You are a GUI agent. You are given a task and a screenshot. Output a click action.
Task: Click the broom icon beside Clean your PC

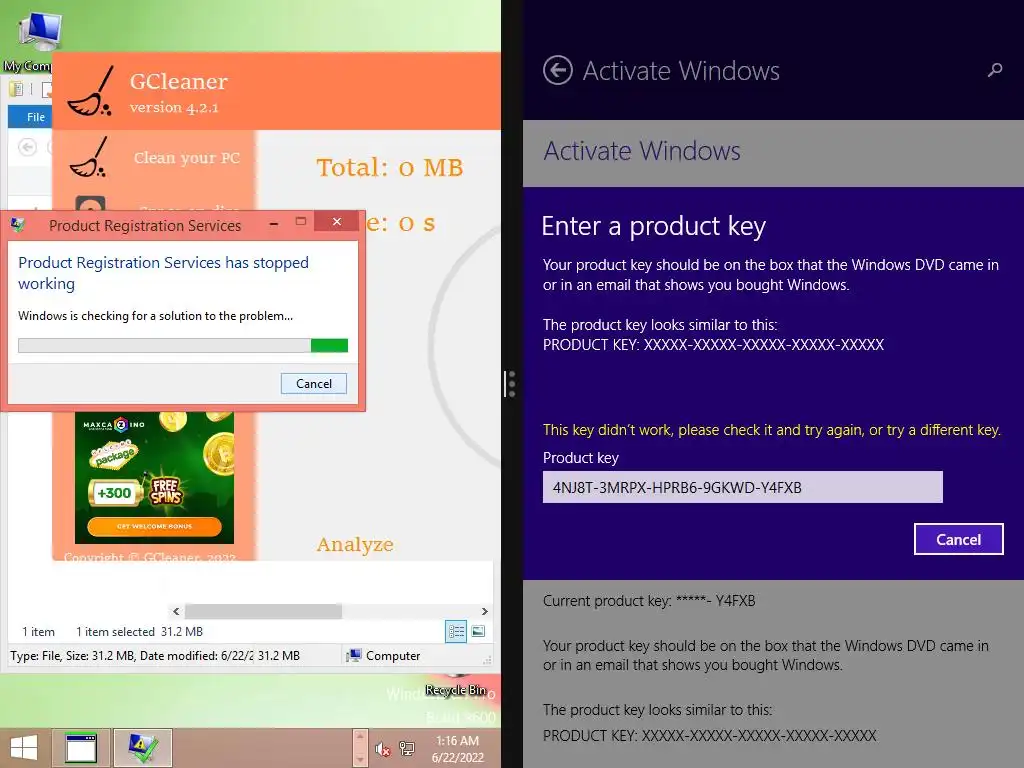pos(88,157)
